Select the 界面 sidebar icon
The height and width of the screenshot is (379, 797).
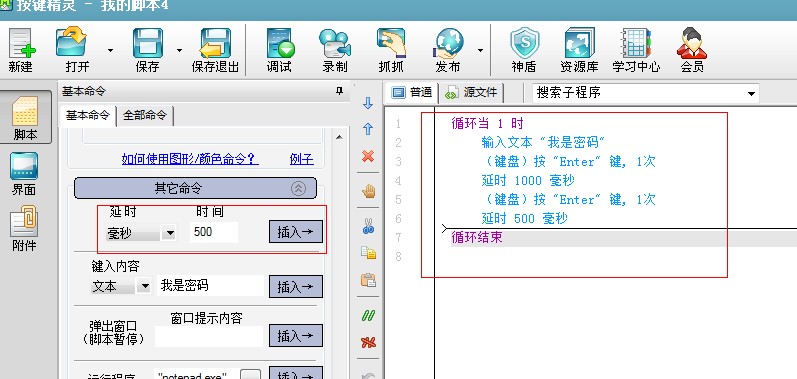tap(24, 174)
